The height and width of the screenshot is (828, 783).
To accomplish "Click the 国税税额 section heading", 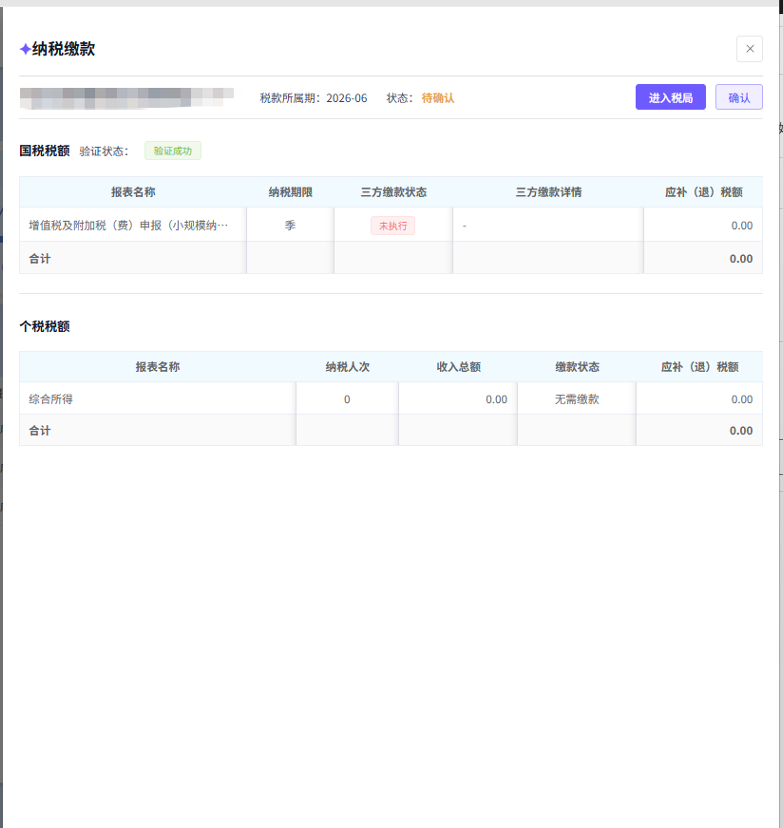I will [44, 151].
